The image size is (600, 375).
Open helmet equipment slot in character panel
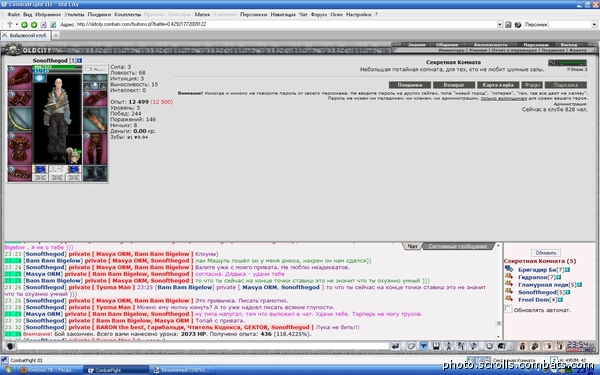point(20,78)
